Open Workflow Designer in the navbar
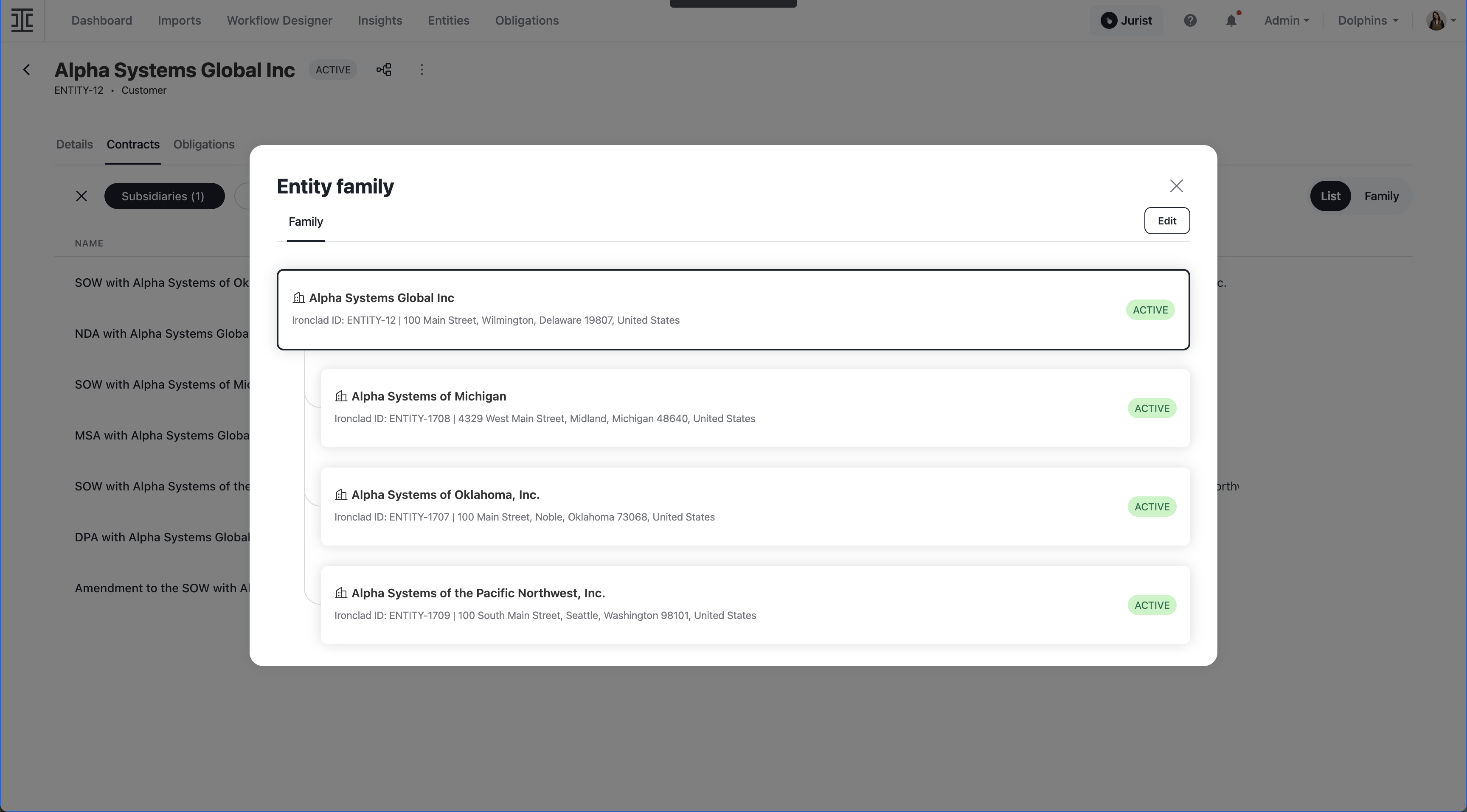 tap(279, 20)
